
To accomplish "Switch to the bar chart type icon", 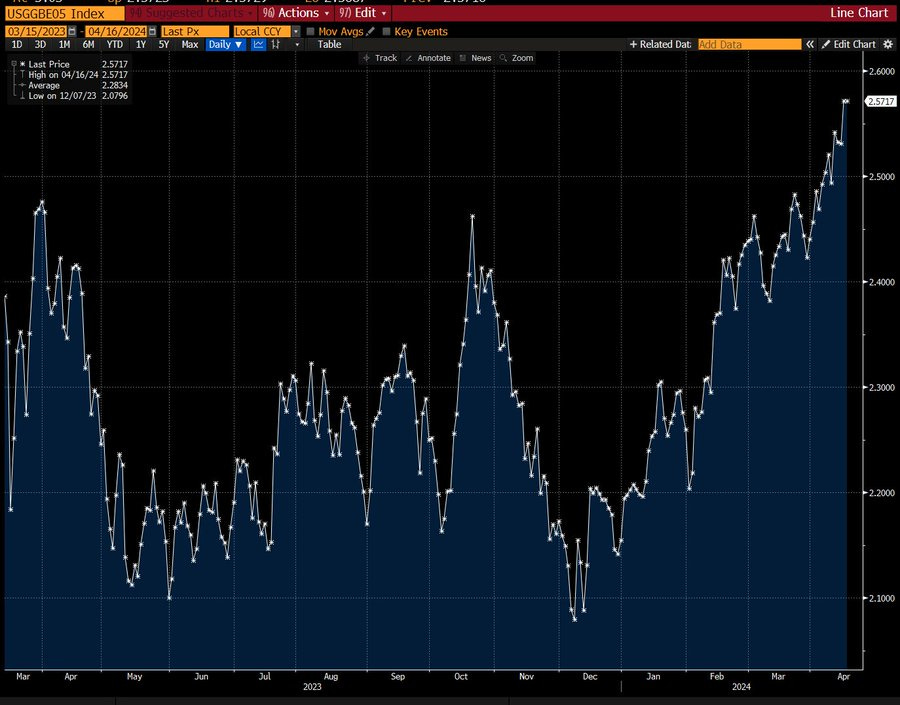I will [276, 44].
